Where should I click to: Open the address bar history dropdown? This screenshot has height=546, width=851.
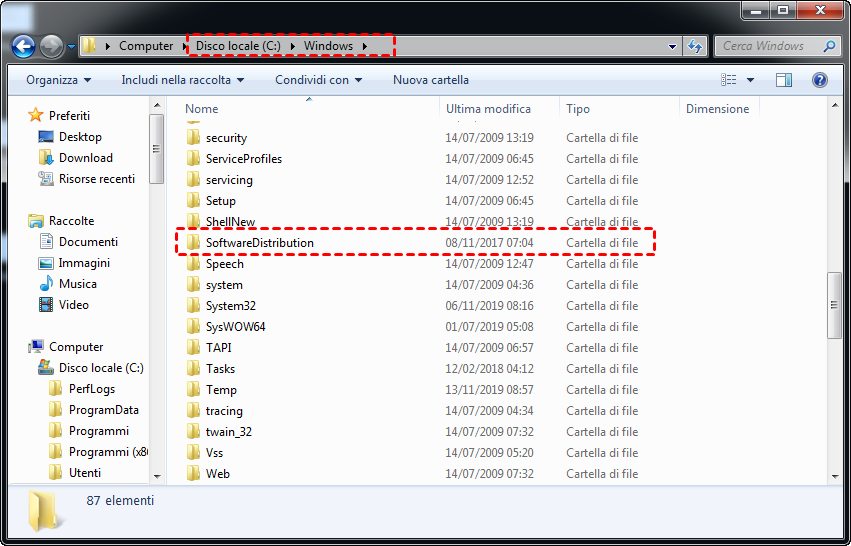pyautogui.click(x=672, y=47)
